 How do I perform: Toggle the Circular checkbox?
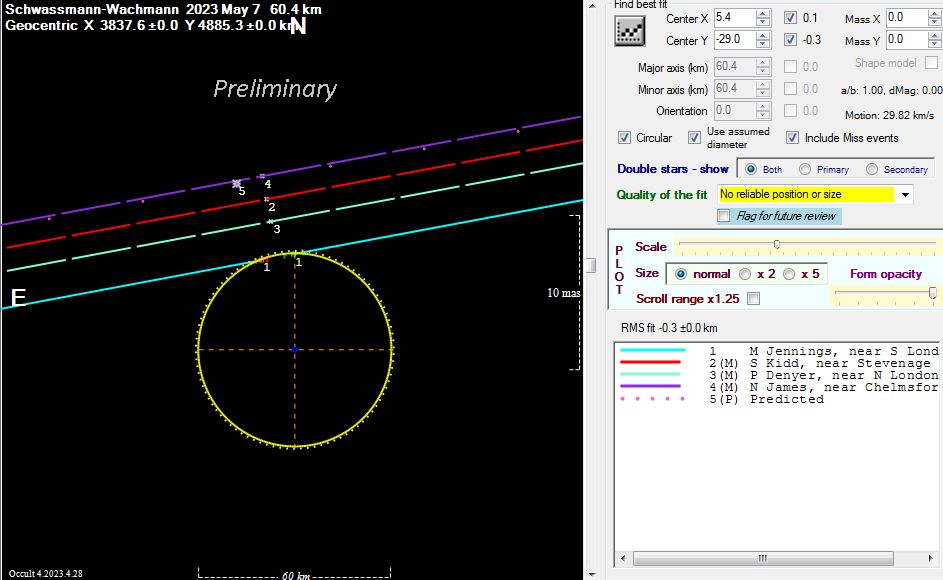625,138
